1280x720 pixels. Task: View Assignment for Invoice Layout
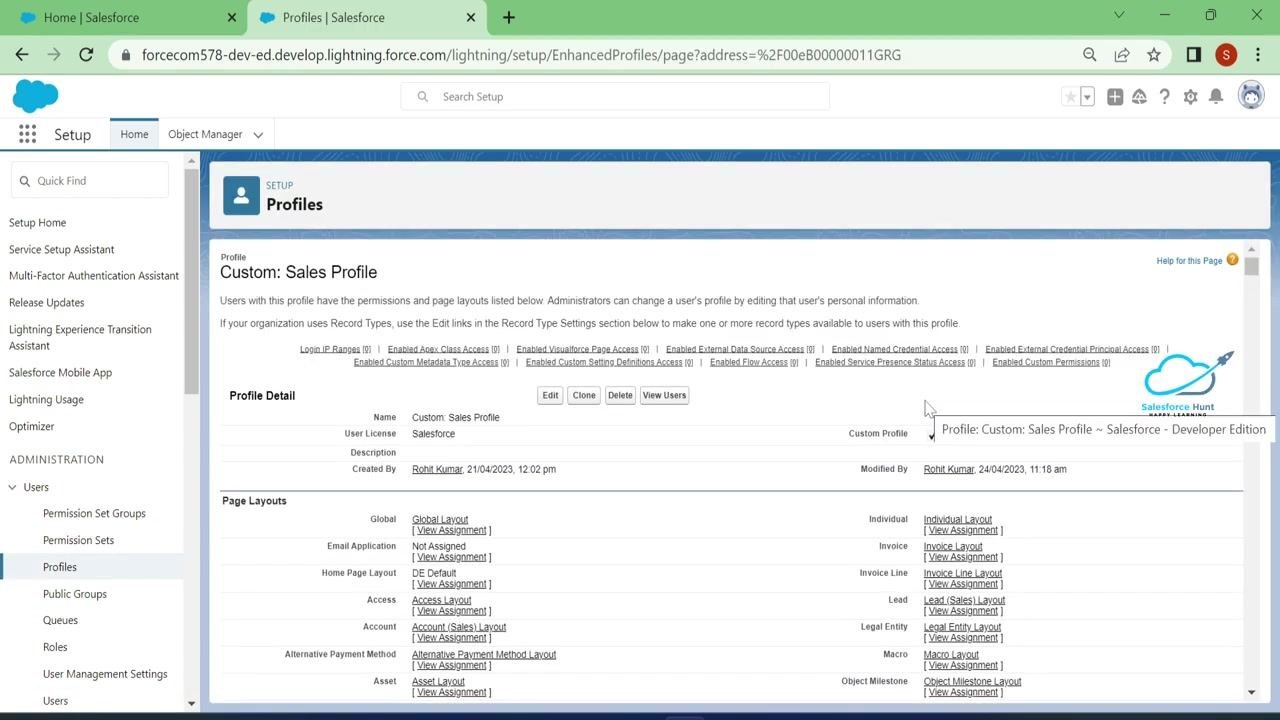(x=963, y=557)
